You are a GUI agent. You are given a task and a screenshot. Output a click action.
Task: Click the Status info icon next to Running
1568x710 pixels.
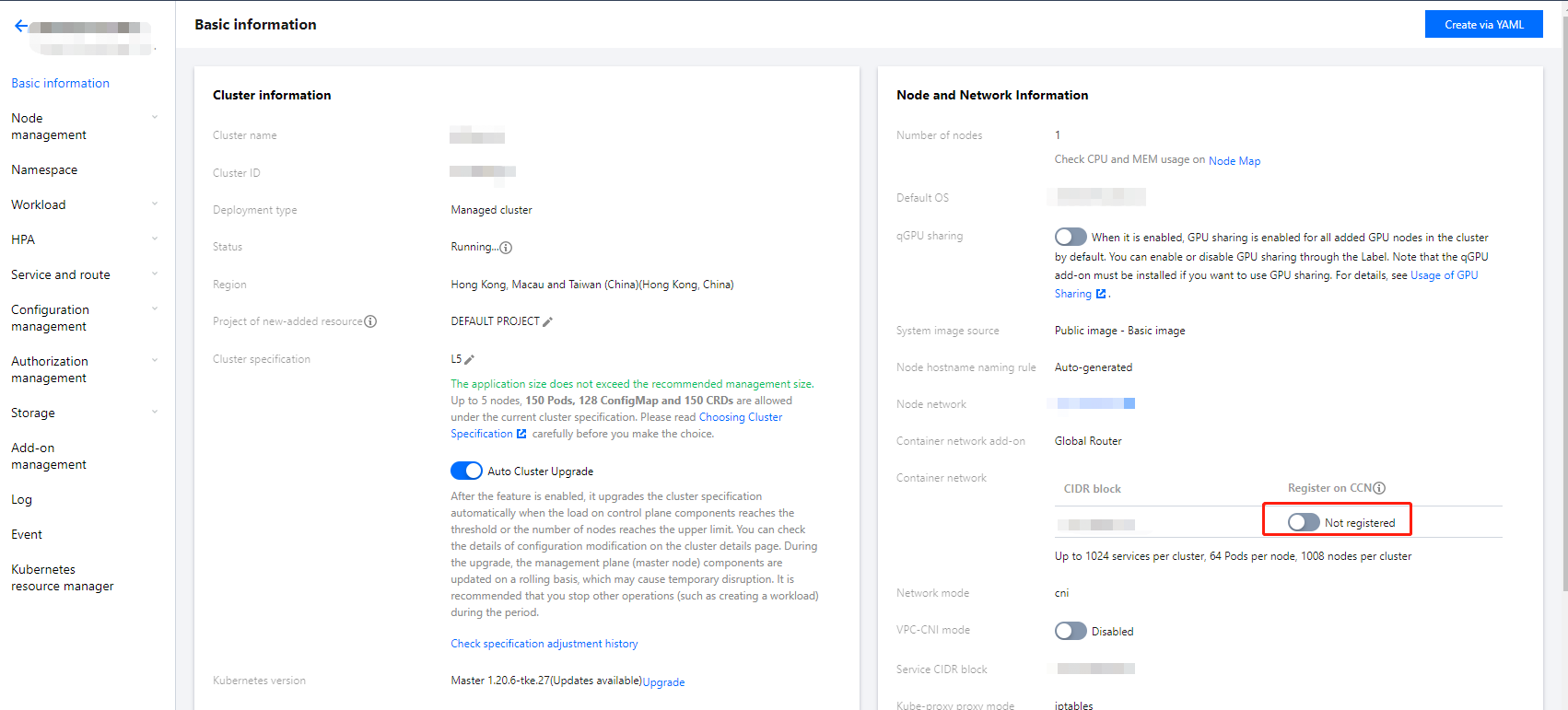pyautogui.click(x=506, y=248)
